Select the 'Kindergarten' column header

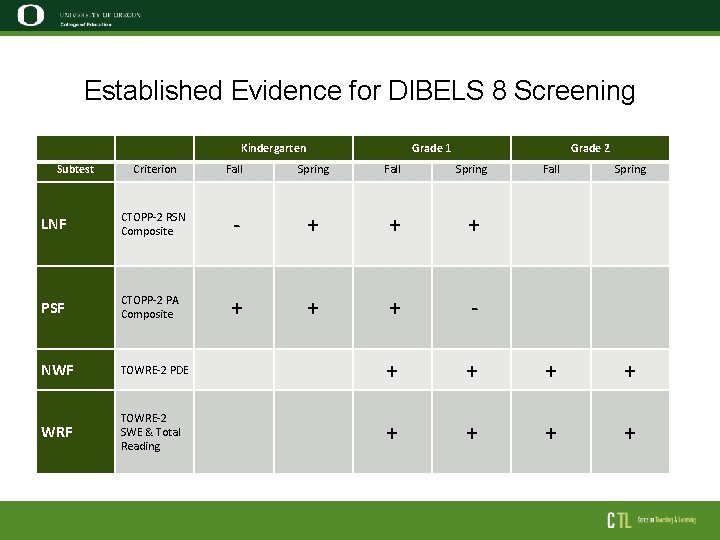click(274, 148)
